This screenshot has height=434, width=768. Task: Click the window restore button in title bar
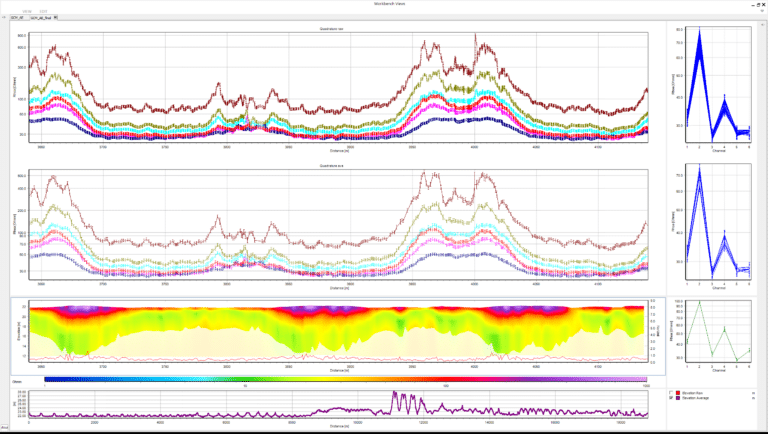coord(758,4)
